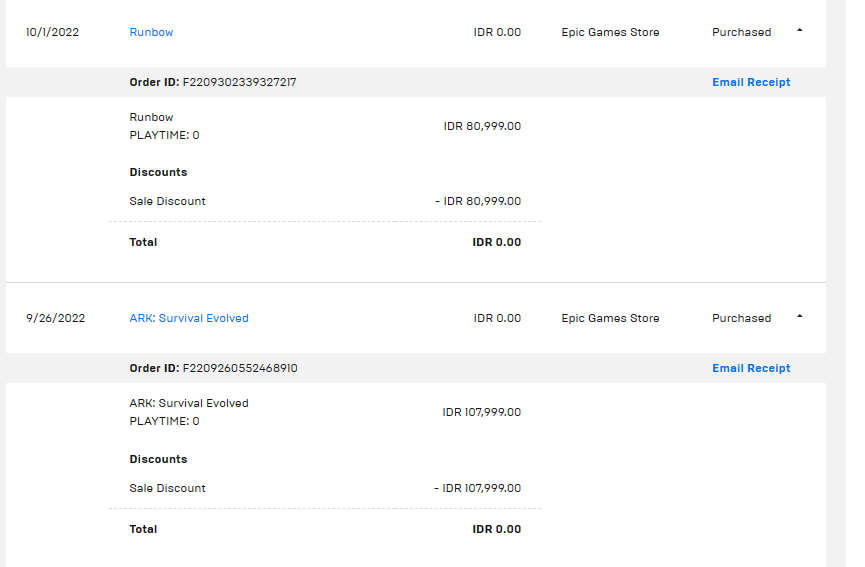This screenshot has height=567, width=865.
Task: Click the Discounts heading under Runbow
Action: [158, 172]
